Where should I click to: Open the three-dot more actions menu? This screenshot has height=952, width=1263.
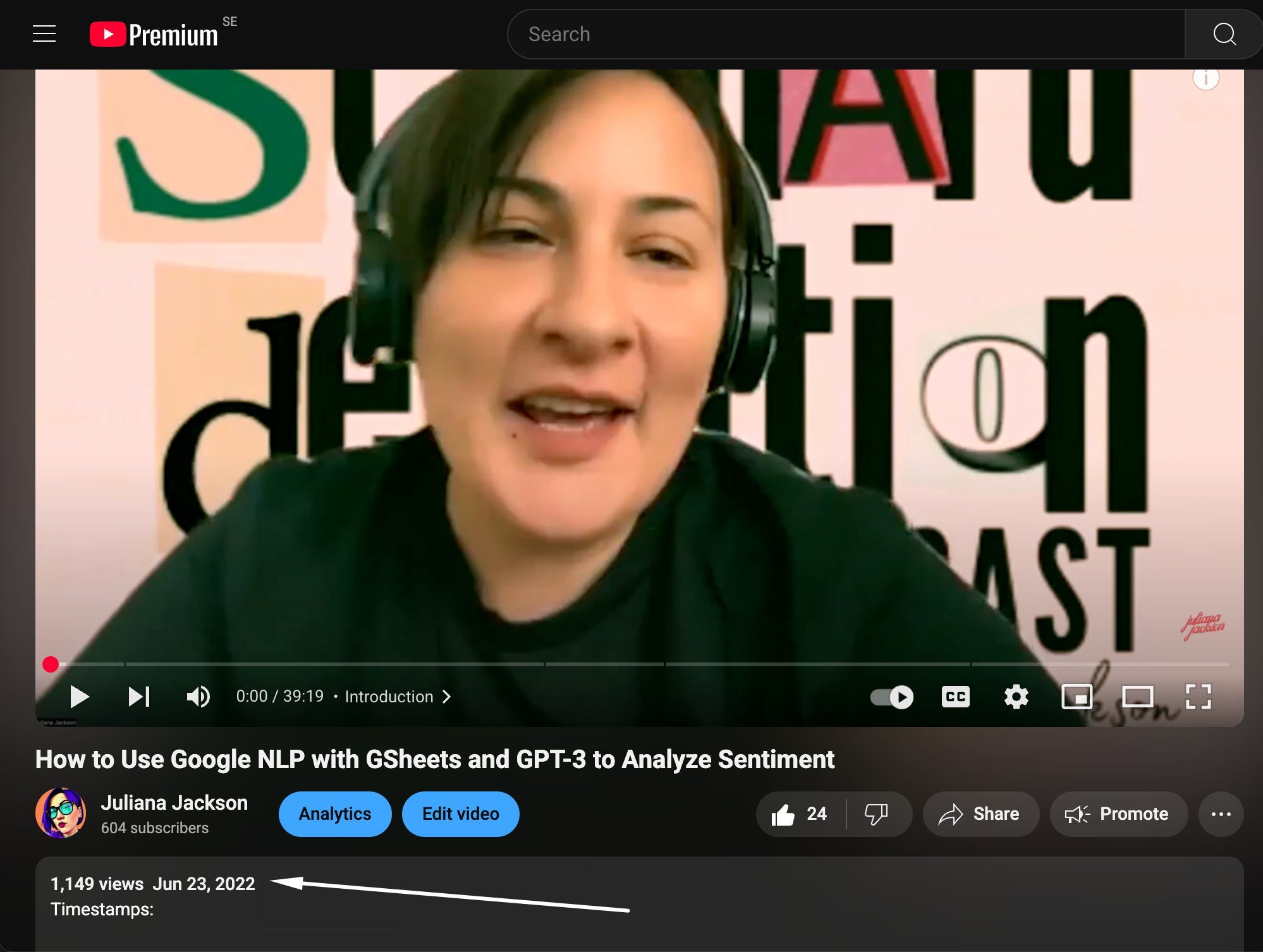(1221, 814)
